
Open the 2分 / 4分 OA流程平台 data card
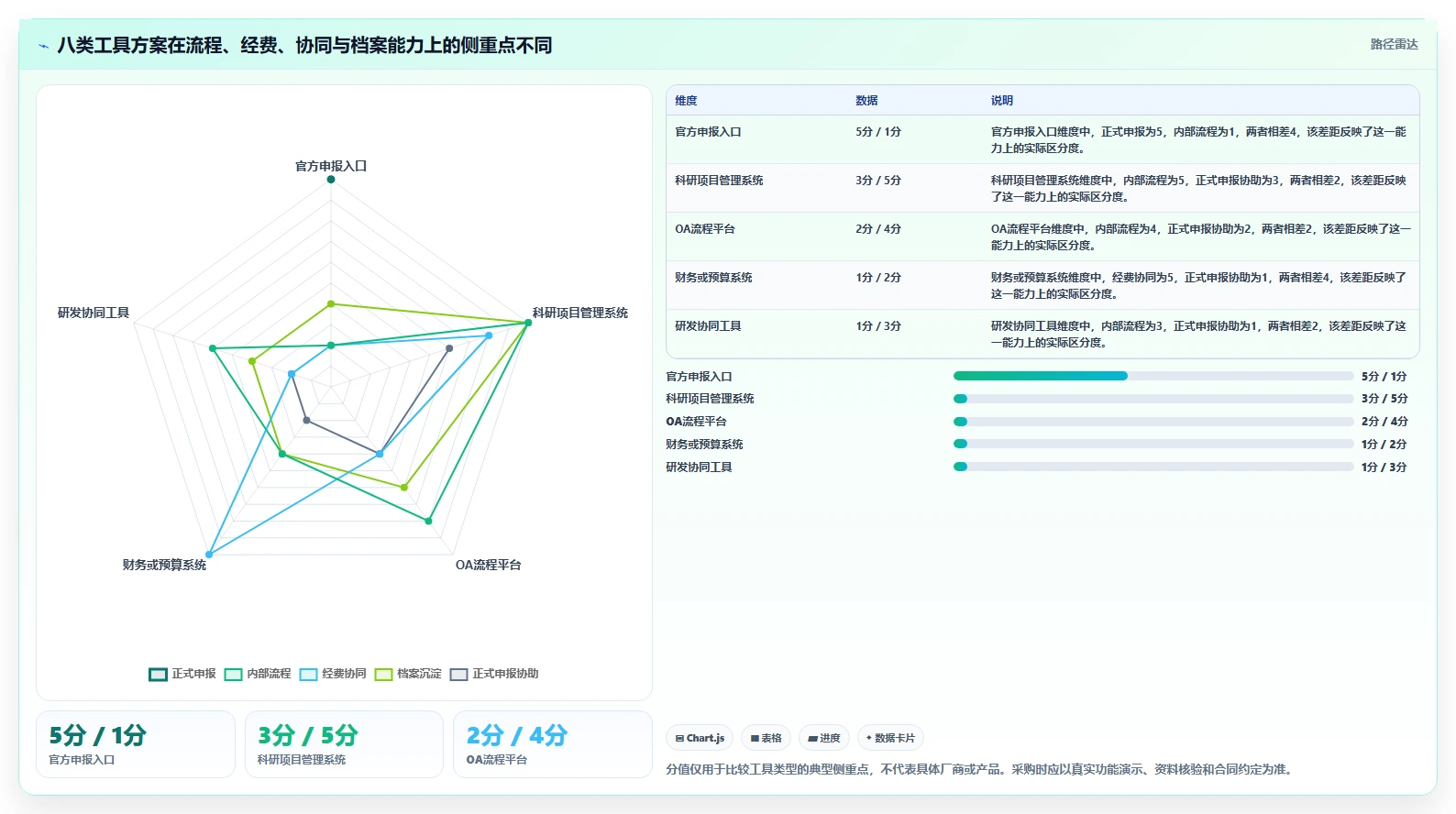pos(553,744)
